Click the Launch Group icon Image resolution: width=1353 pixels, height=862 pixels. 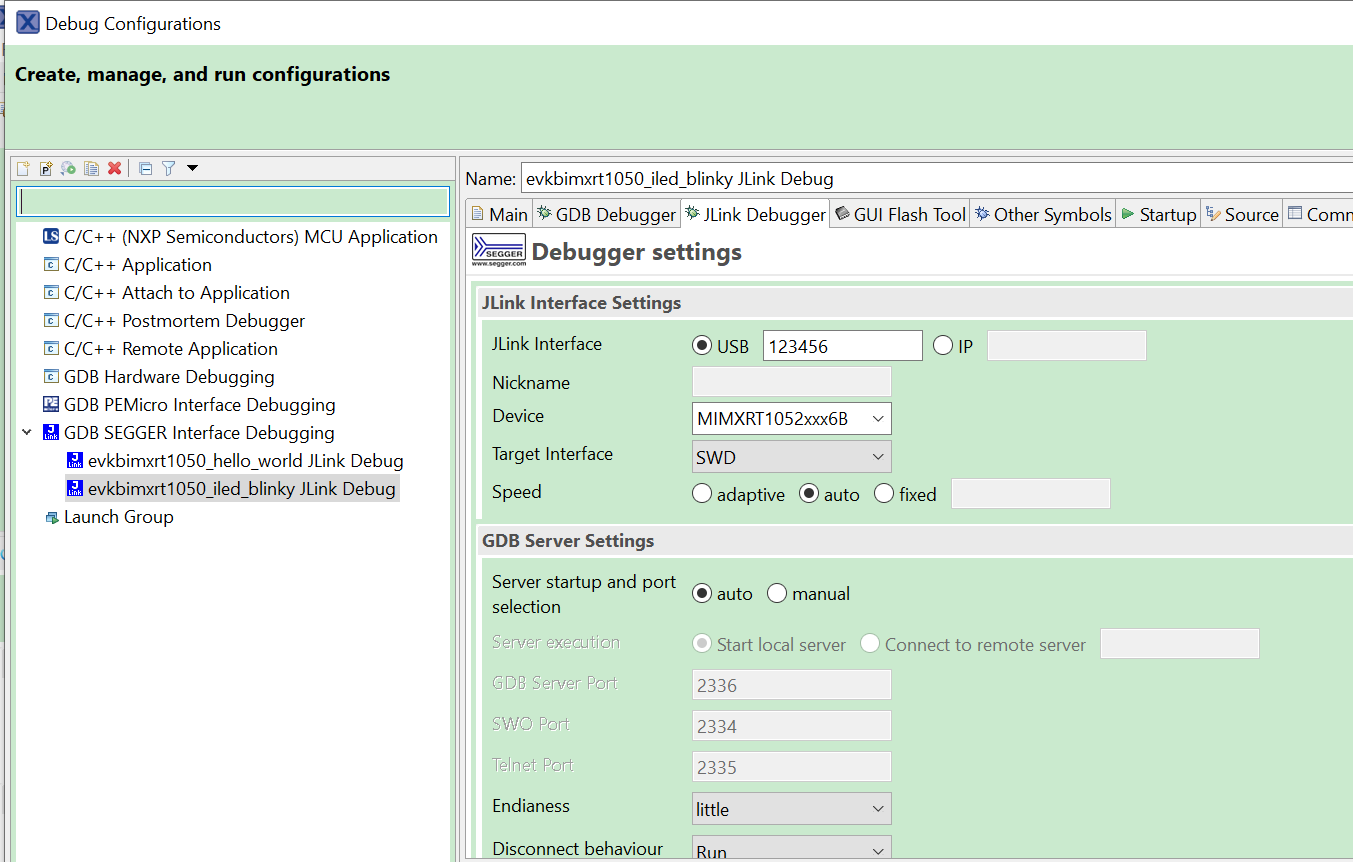coord(51,517)
